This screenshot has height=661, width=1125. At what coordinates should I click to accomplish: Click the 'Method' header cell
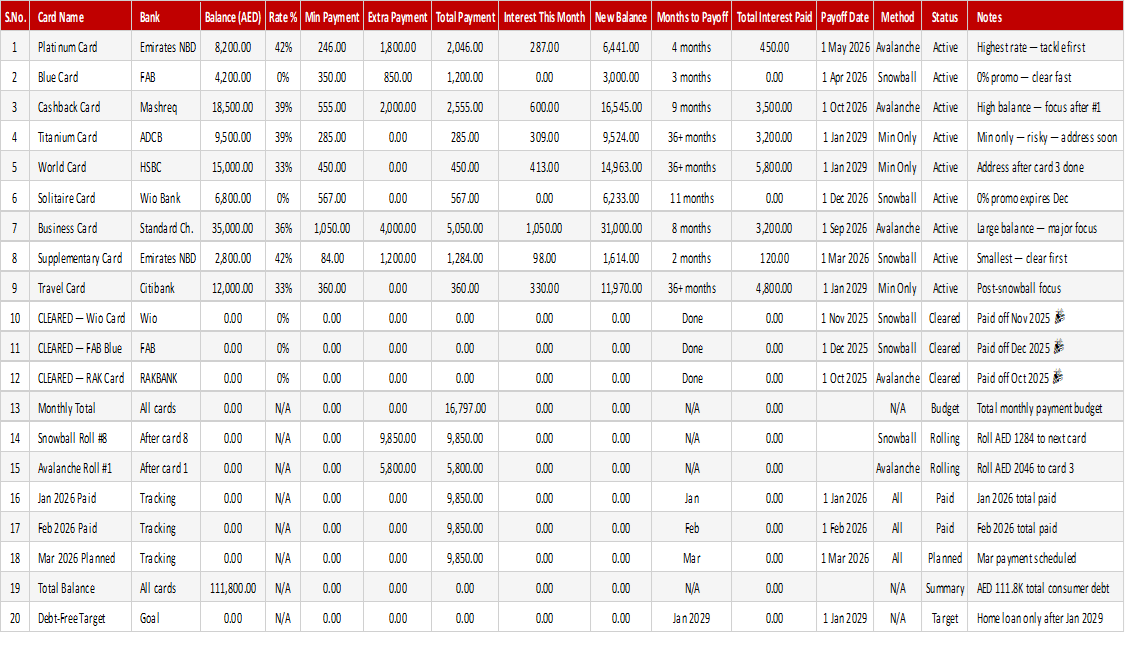click(897, 17)
